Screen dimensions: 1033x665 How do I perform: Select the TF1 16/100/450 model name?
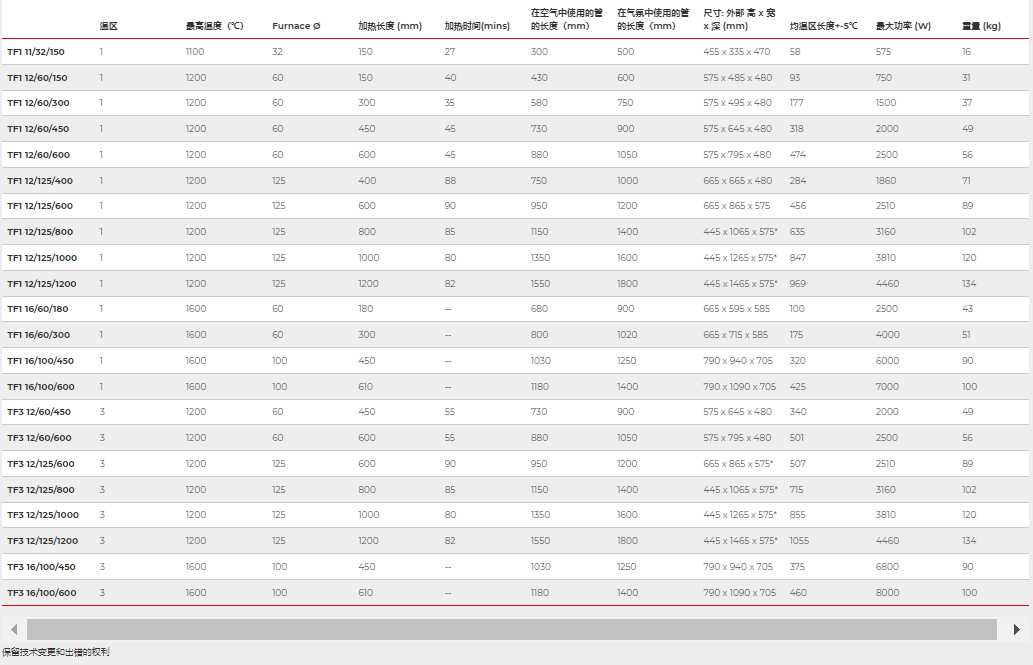[x=40, y=361]
